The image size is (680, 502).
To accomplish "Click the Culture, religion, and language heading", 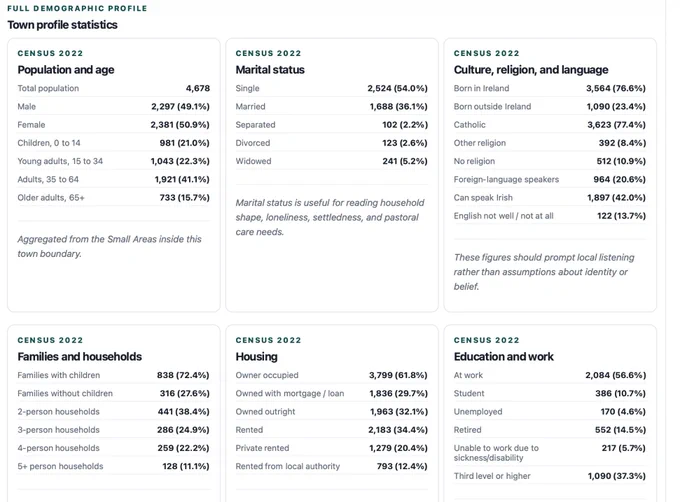I will 531,70.
